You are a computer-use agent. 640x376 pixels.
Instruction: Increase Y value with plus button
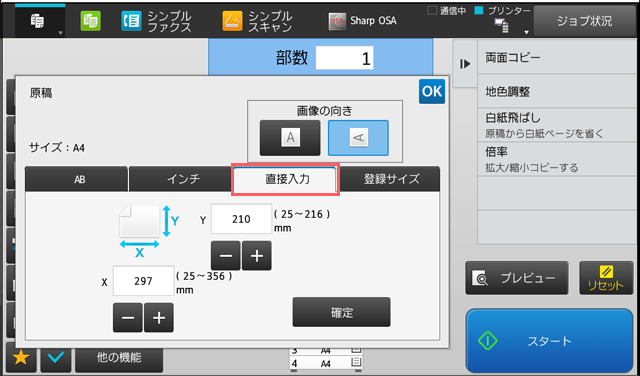coord(257,256)
